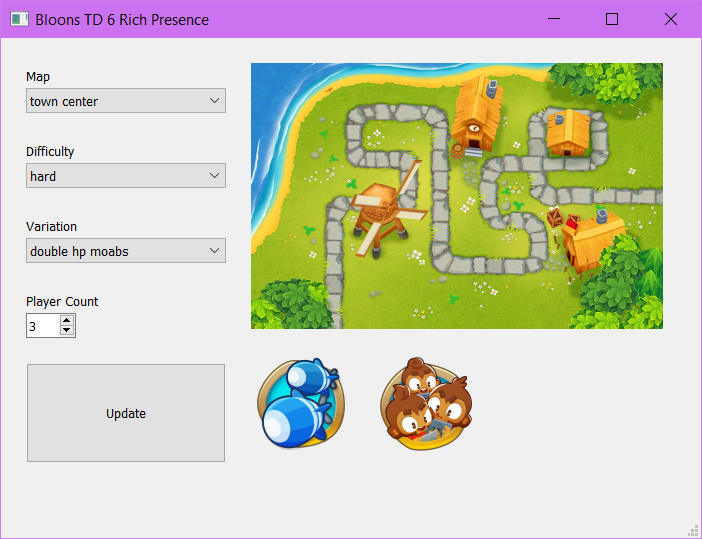This screenshot has height=539, width=702.
Task: Open the Difficulty dropdown showing hard
Action: point(126,175)
